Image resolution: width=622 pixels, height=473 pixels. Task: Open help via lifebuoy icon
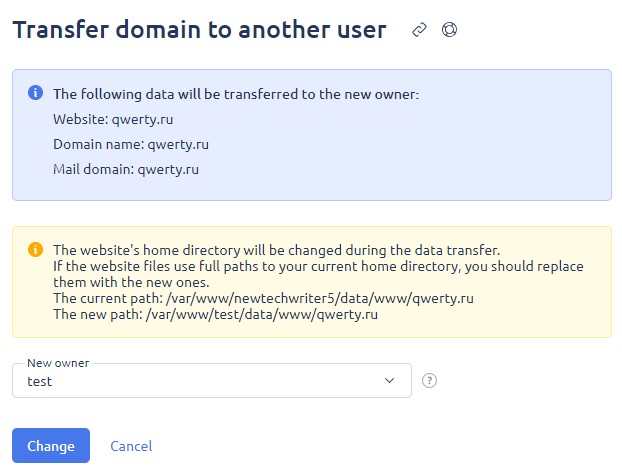449,30
